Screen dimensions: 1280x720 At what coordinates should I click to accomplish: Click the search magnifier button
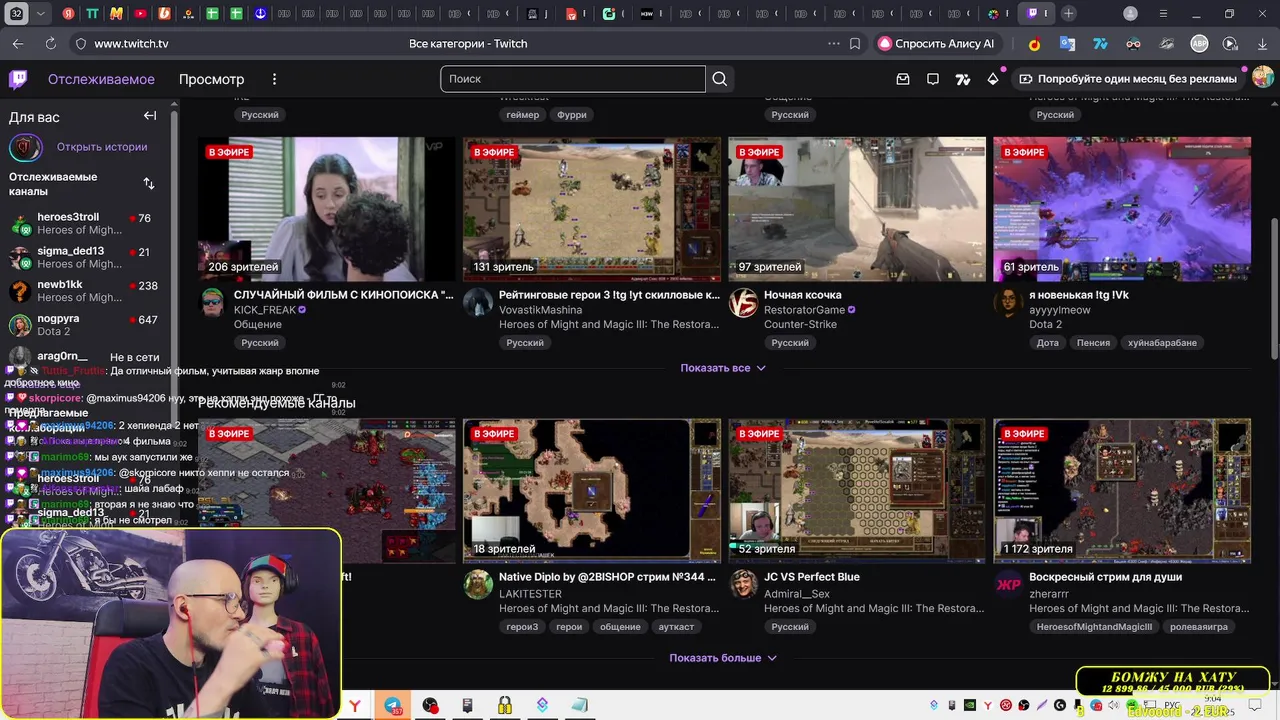[x=720, y=79]
